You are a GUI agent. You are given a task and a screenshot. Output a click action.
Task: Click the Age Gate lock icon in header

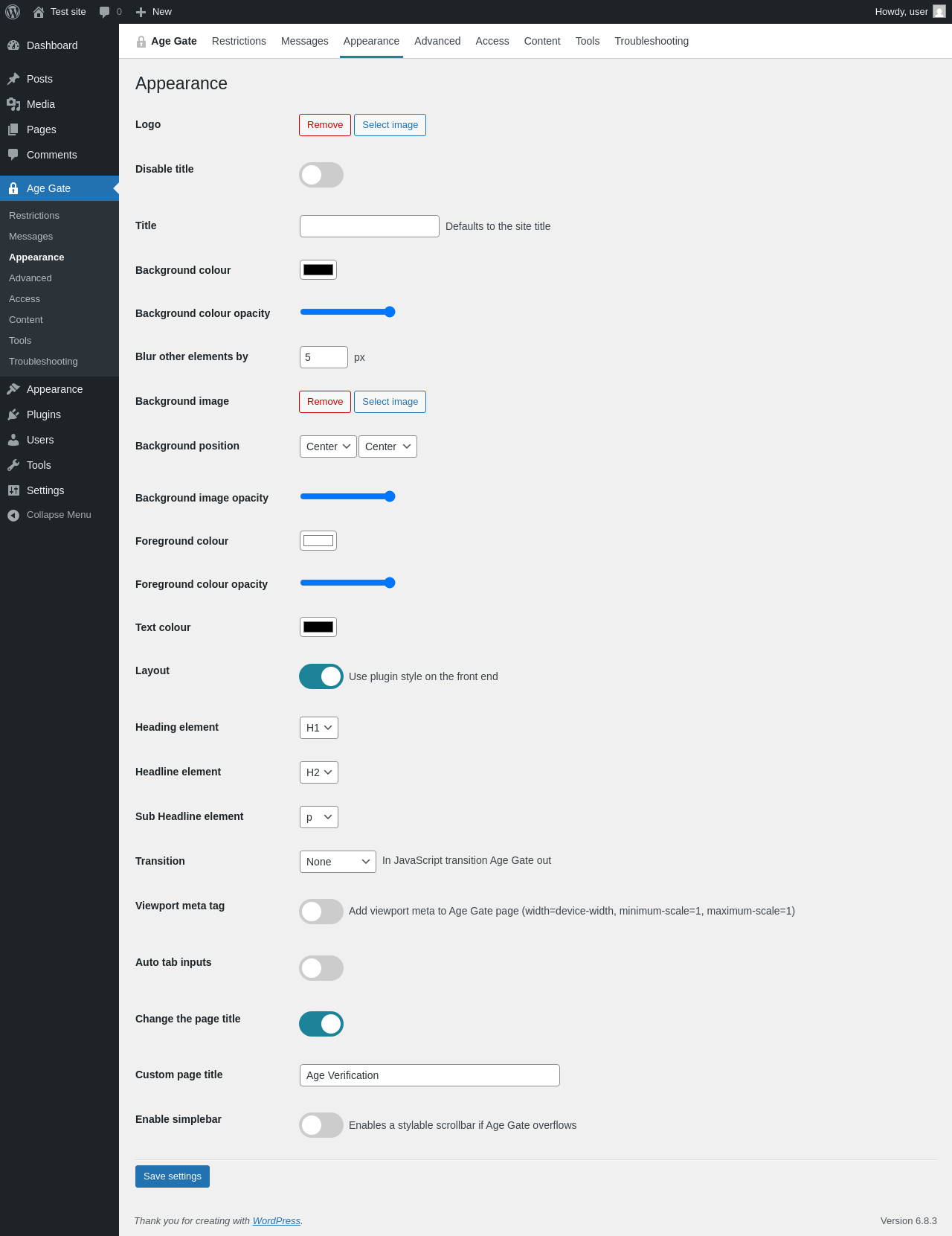point(141,42)
